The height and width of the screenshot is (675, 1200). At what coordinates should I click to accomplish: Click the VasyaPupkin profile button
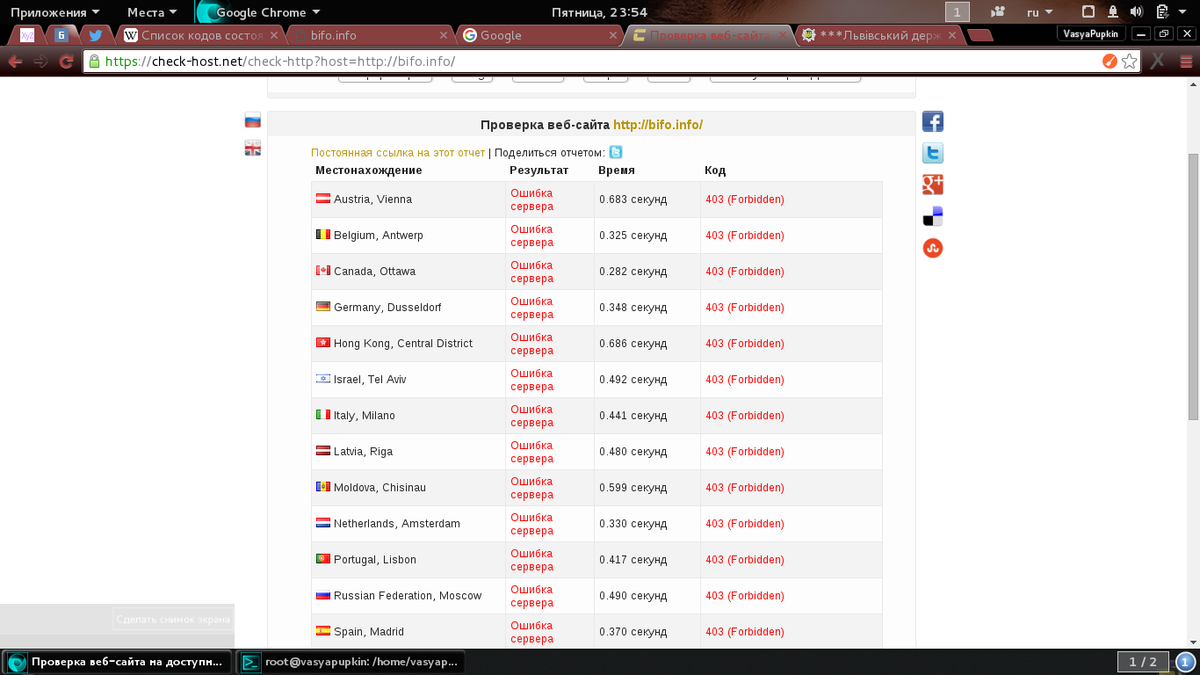point(1091,33)
